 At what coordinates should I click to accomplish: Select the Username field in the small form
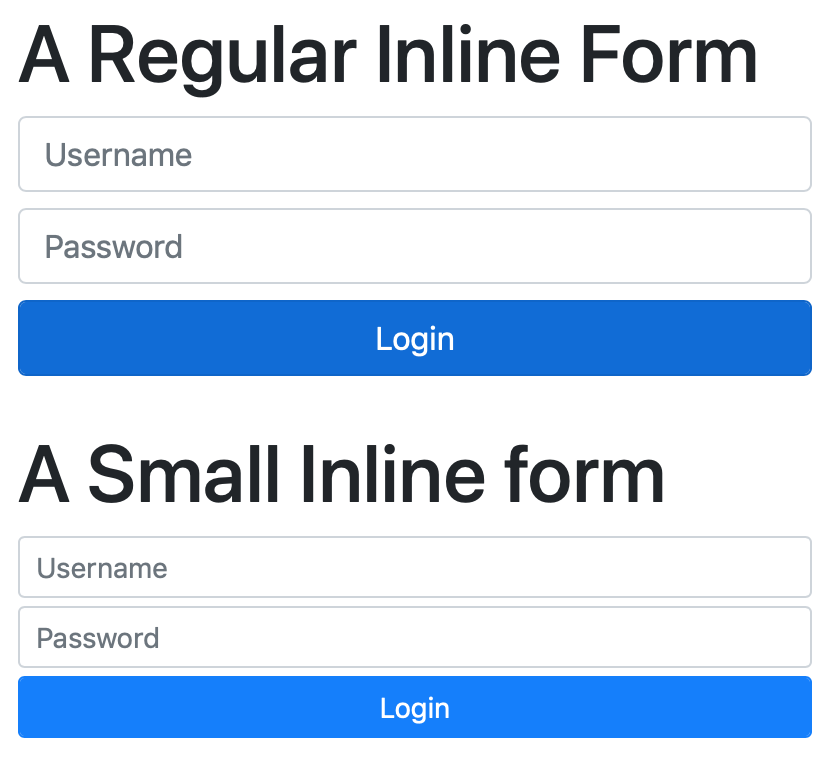[x=415, y=567]
